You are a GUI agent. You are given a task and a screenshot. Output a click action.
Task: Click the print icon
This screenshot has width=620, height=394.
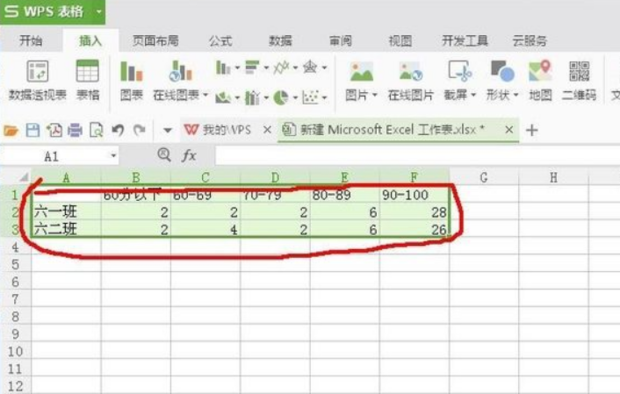75,130
